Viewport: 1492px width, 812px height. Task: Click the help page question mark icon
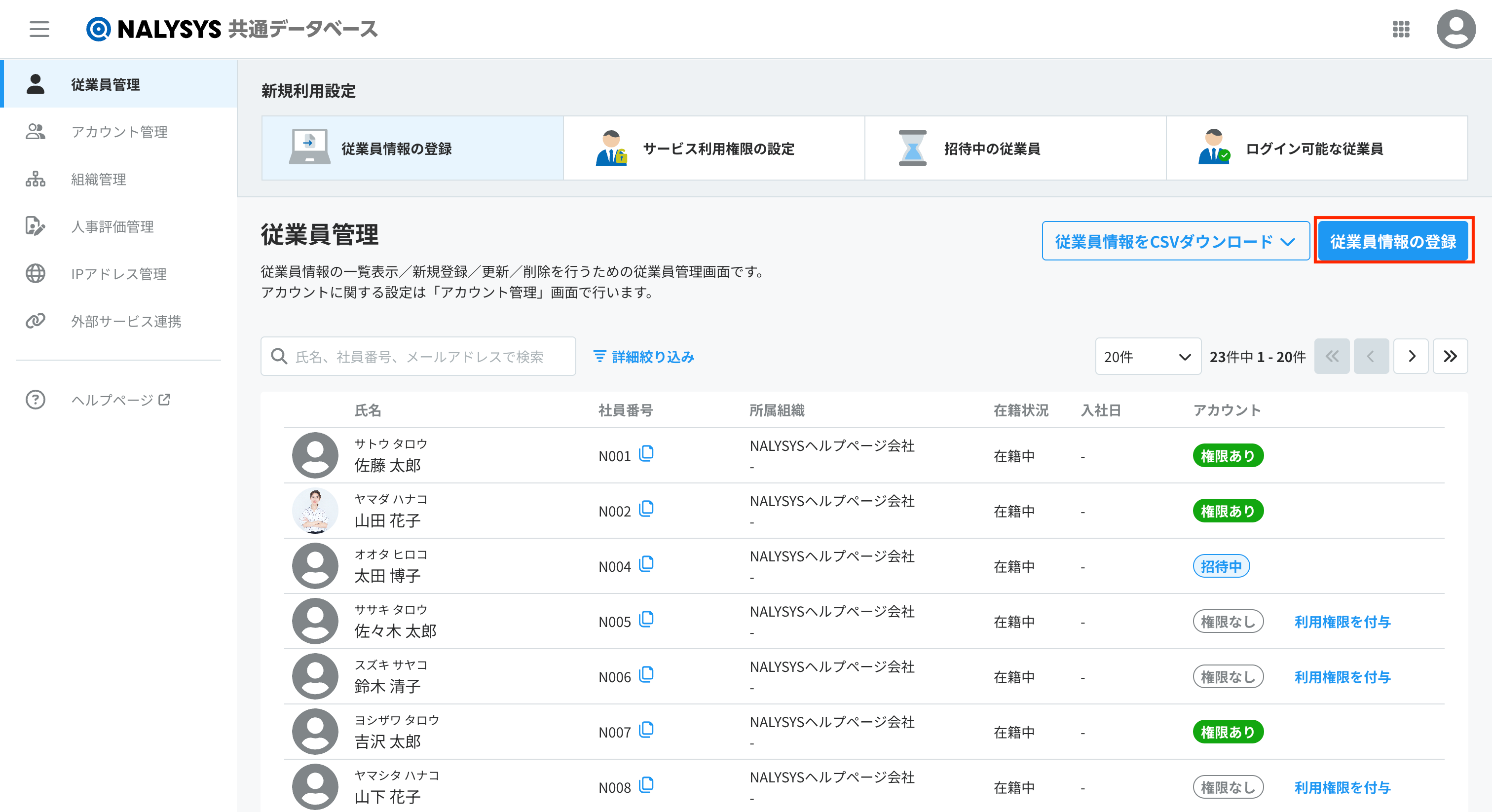(x=36, y=400)
